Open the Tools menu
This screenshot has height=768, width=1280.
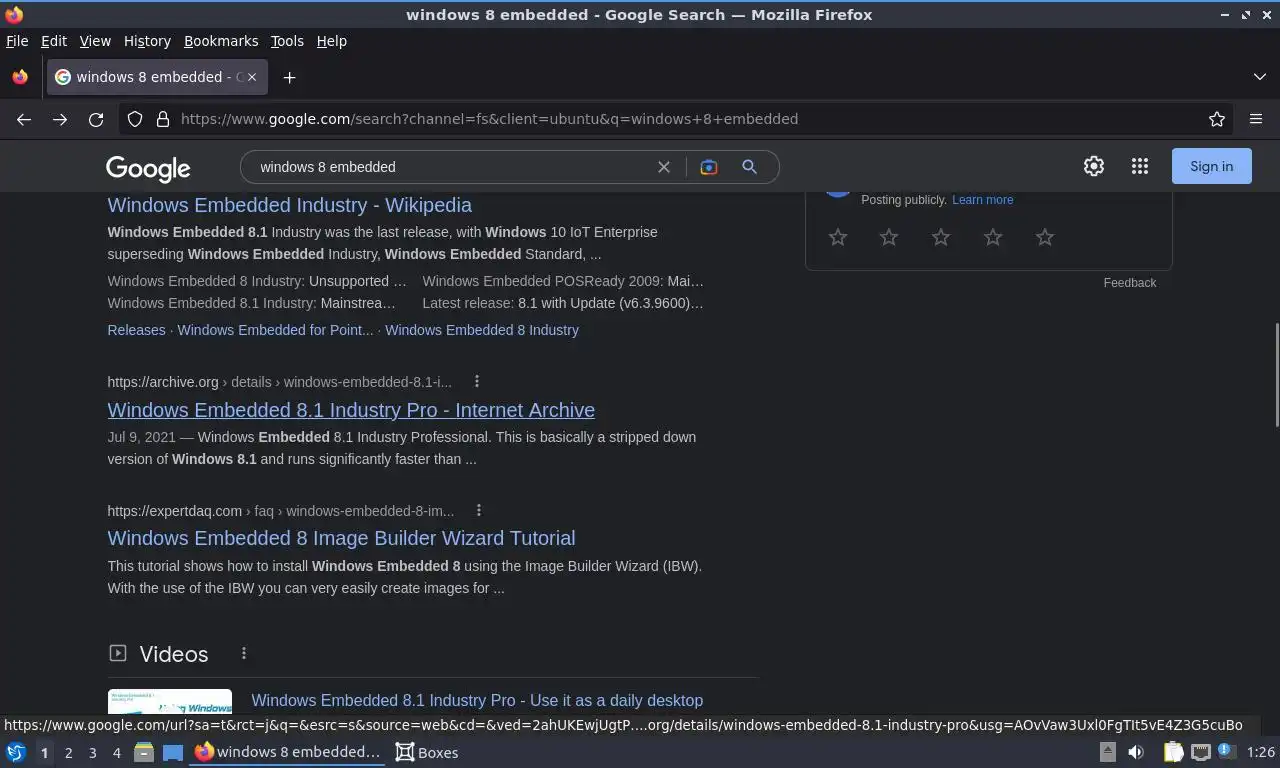[x=287, y=41]
